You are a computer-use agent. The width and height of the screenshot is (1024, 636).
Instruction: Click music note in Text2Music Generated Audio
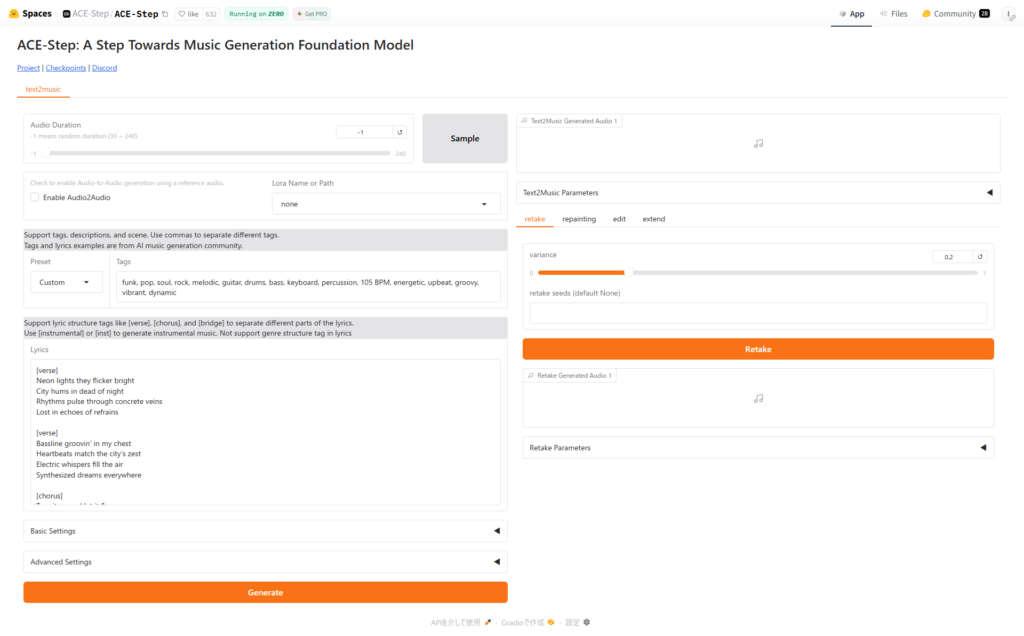[x=758, y=144]
